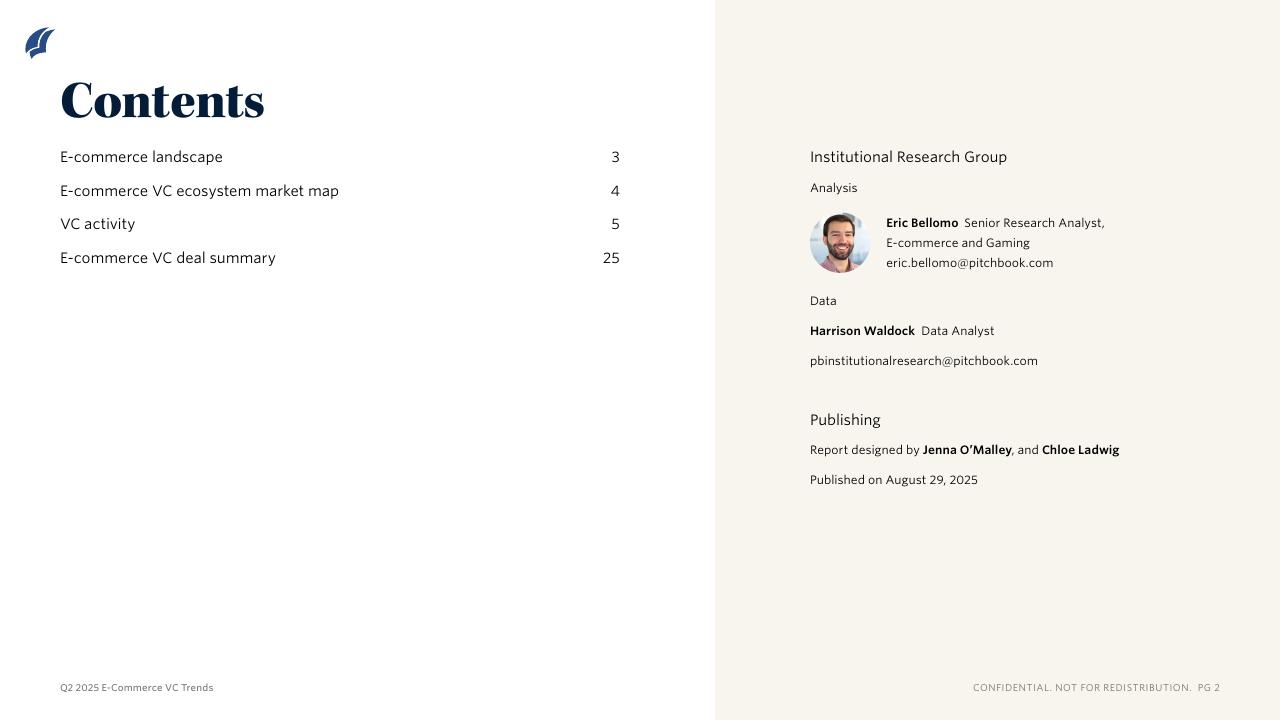Open E-commerce VC deal summary entry
The height and width of the screenshot is (720, 1280).
tap(167, 258)
